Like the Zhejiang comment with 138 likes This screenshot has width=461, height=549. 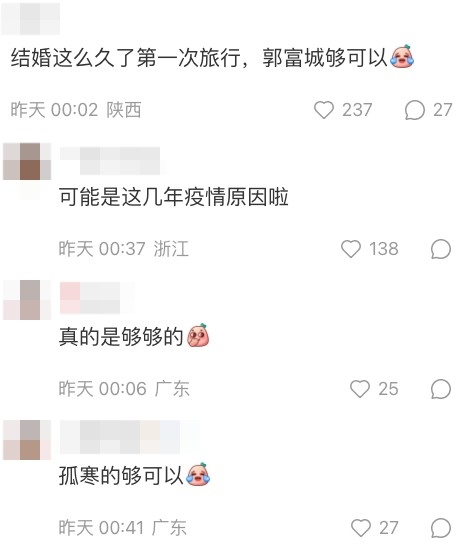[351, 249]
